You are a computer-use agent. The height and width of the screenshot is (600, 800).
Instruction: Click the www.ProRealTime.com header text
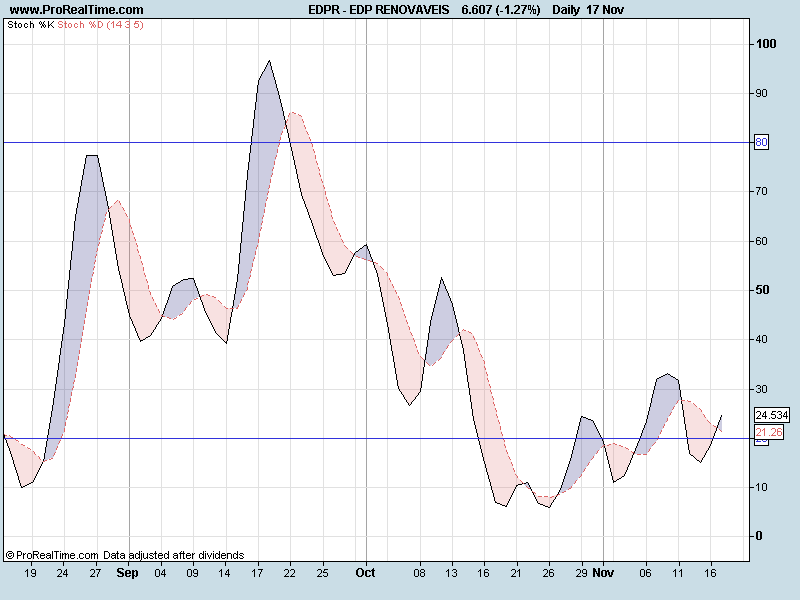click(x=77, y=10)
